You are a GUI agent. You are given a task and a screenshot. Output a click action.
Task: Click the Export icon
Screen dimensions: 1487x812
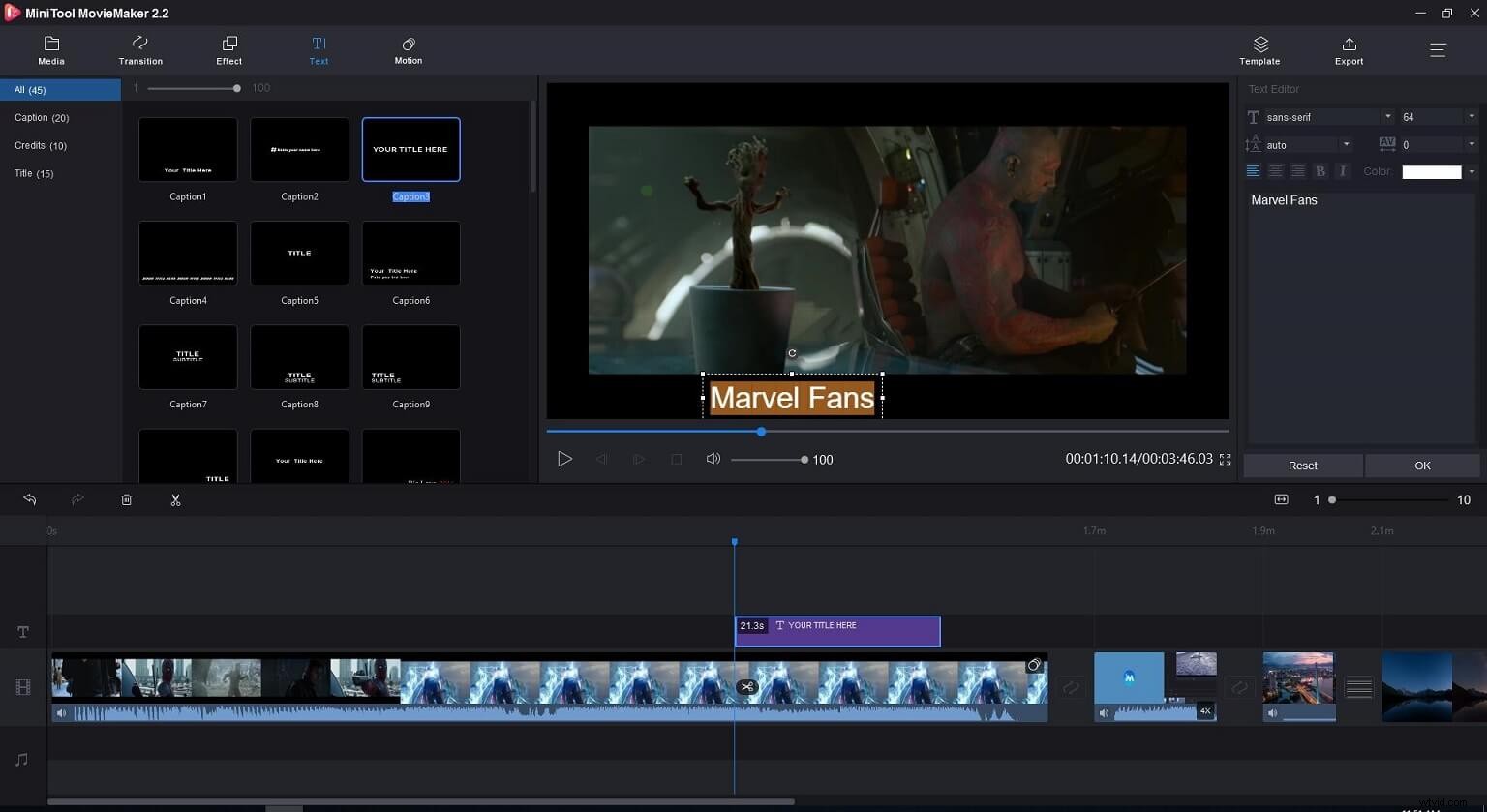pyautogui.click(x=1348, y=49)
